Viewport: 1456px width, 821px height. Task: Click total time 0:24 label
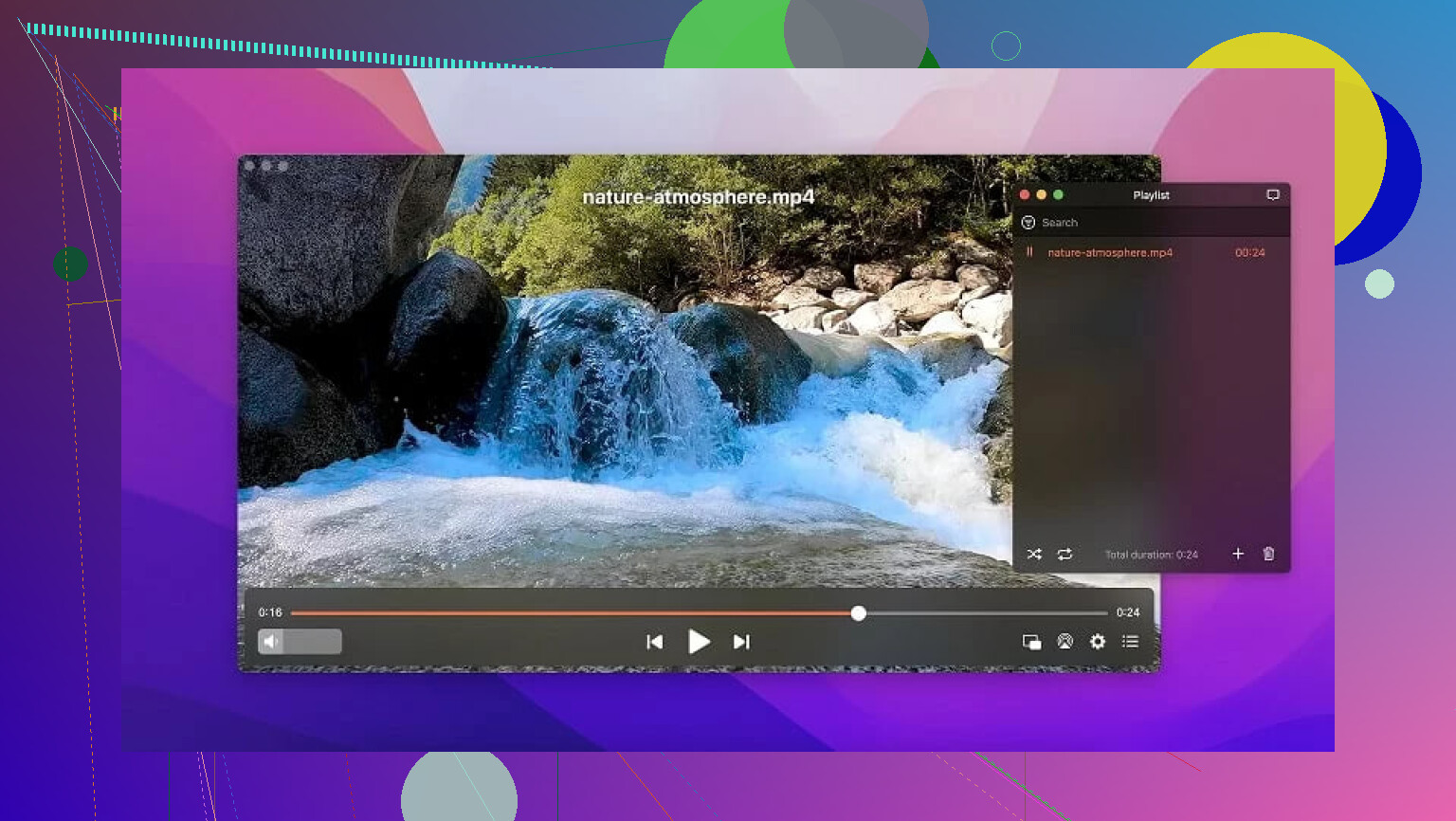coord(1128,612)
